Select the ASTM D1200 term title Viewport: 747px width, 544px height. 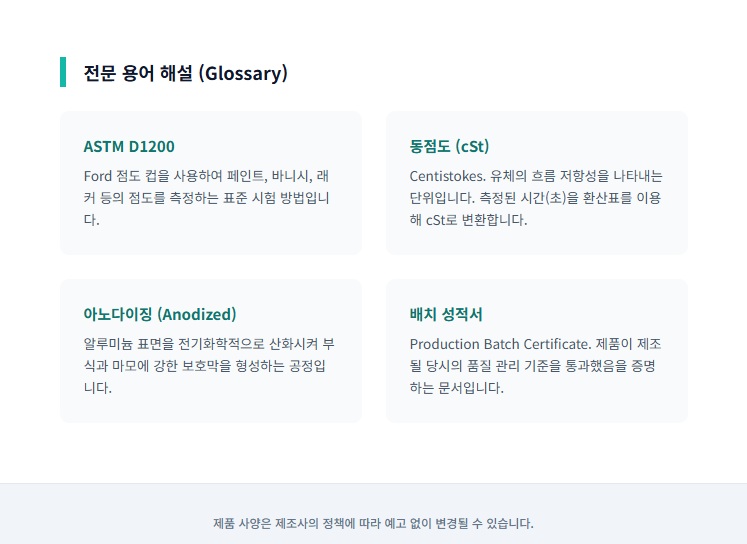point(129,146)
